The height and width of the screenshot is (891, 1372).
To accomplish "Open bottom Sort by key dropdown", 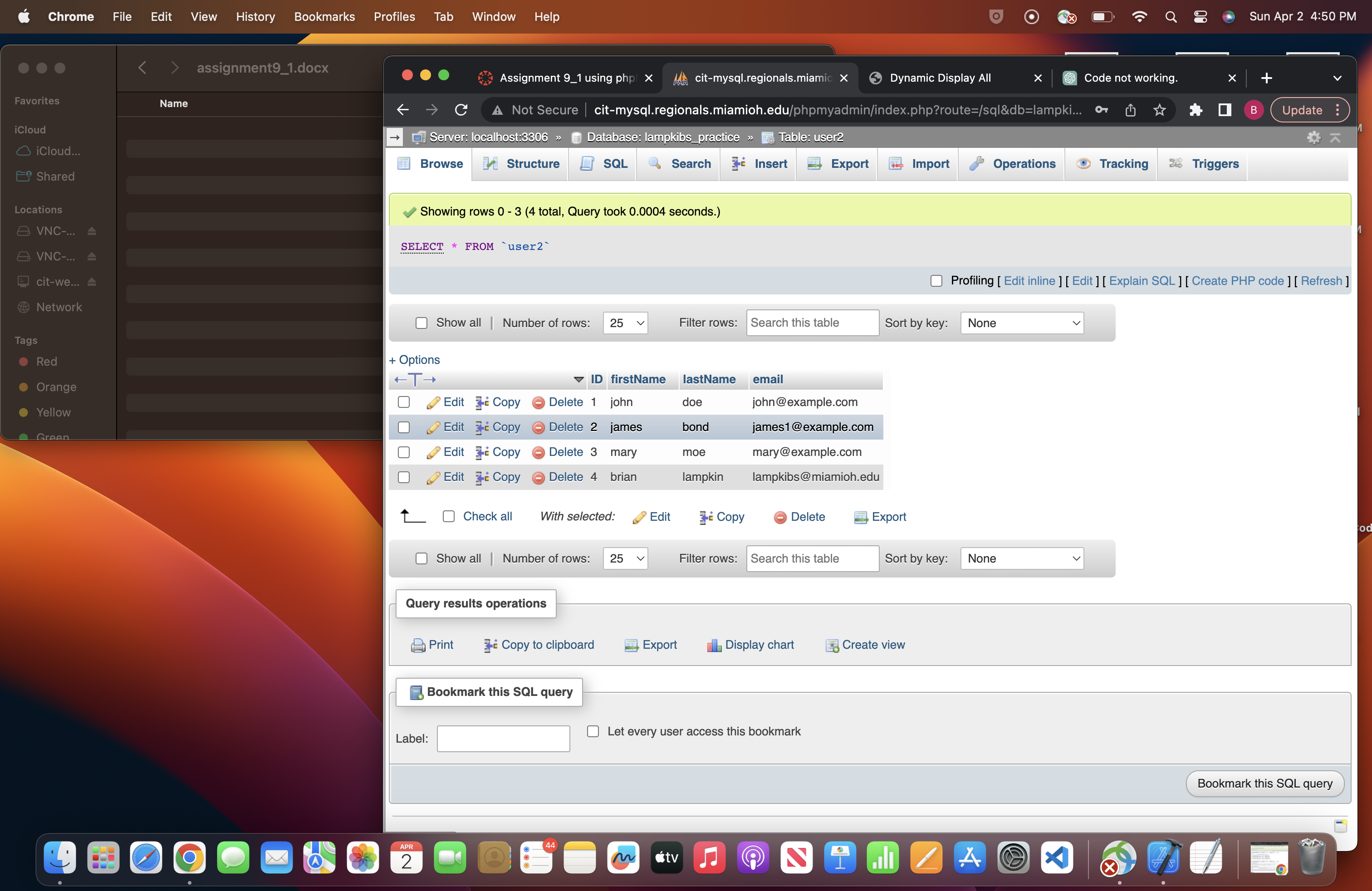I will click(x=1021, y=558).
